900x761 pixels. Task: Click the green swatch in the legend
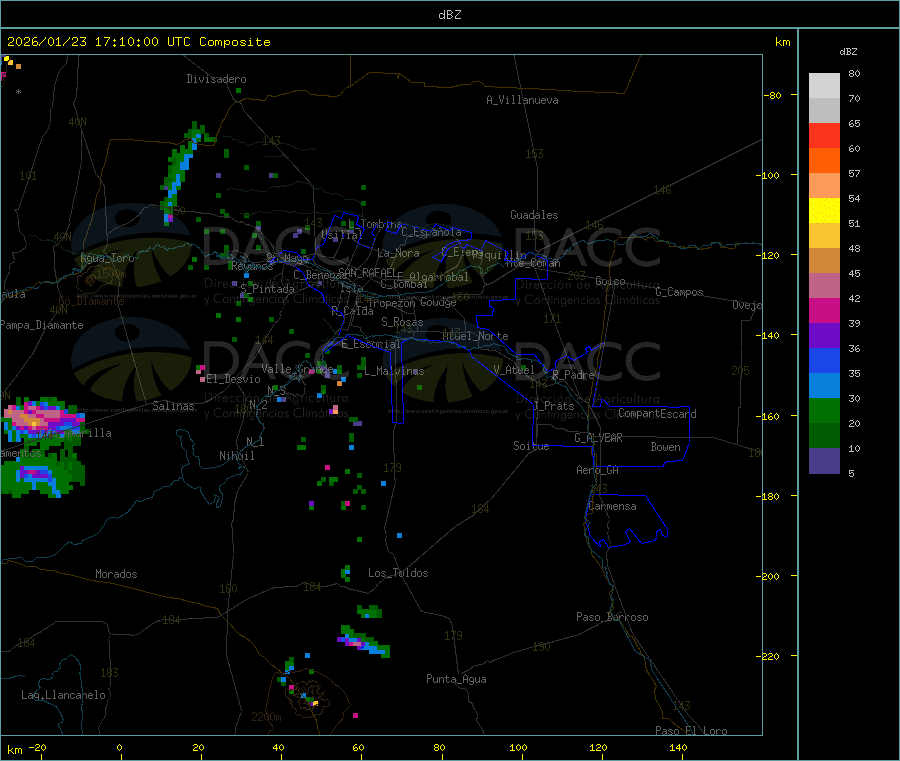tap(824, 411)
